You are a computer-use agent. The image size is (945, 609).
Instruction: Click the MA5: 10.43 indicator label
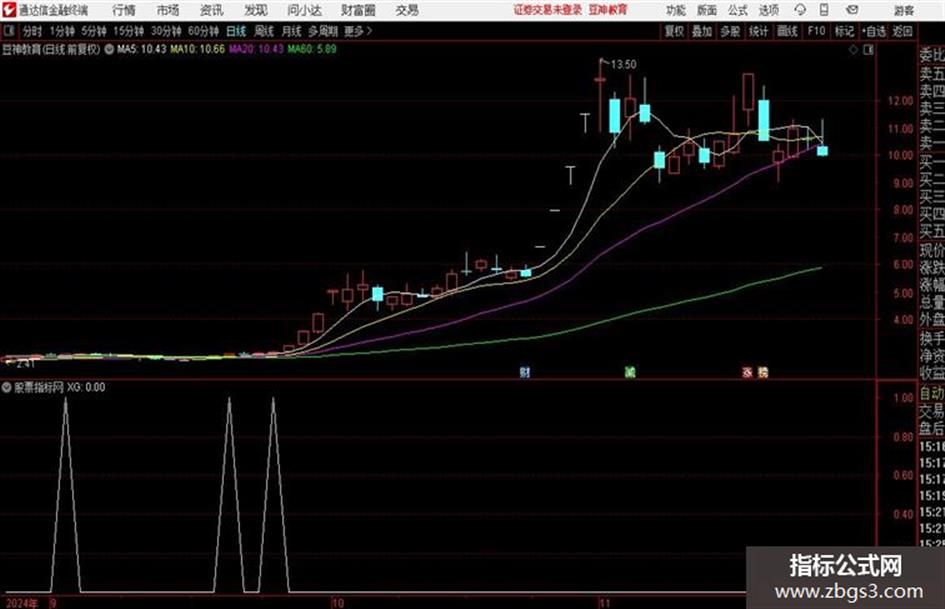pos(142,49)
